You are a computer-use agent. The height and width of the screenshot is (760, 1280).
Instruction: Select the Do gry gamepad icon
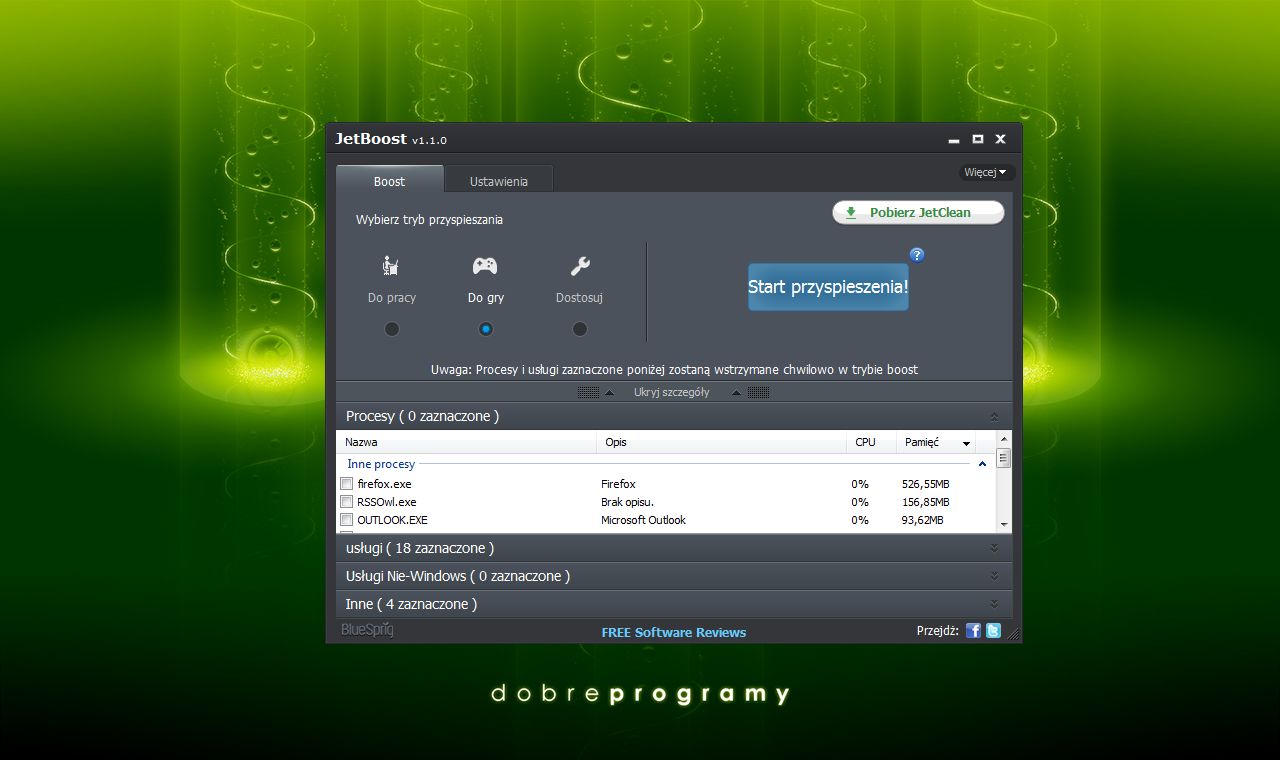(485, 266)
